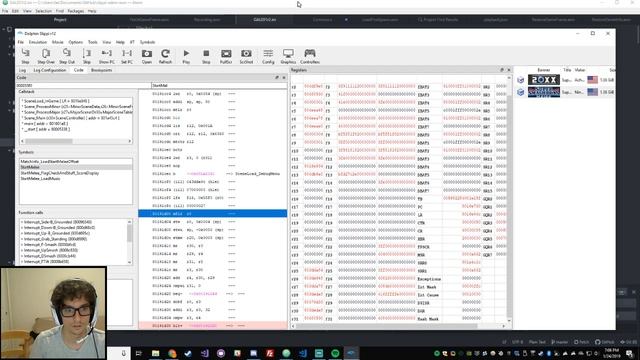Image resolution: width=640 pixels, height=360 pixels.
Task: Select the Scene_Main callstack entry
Action: coord(70,118)
